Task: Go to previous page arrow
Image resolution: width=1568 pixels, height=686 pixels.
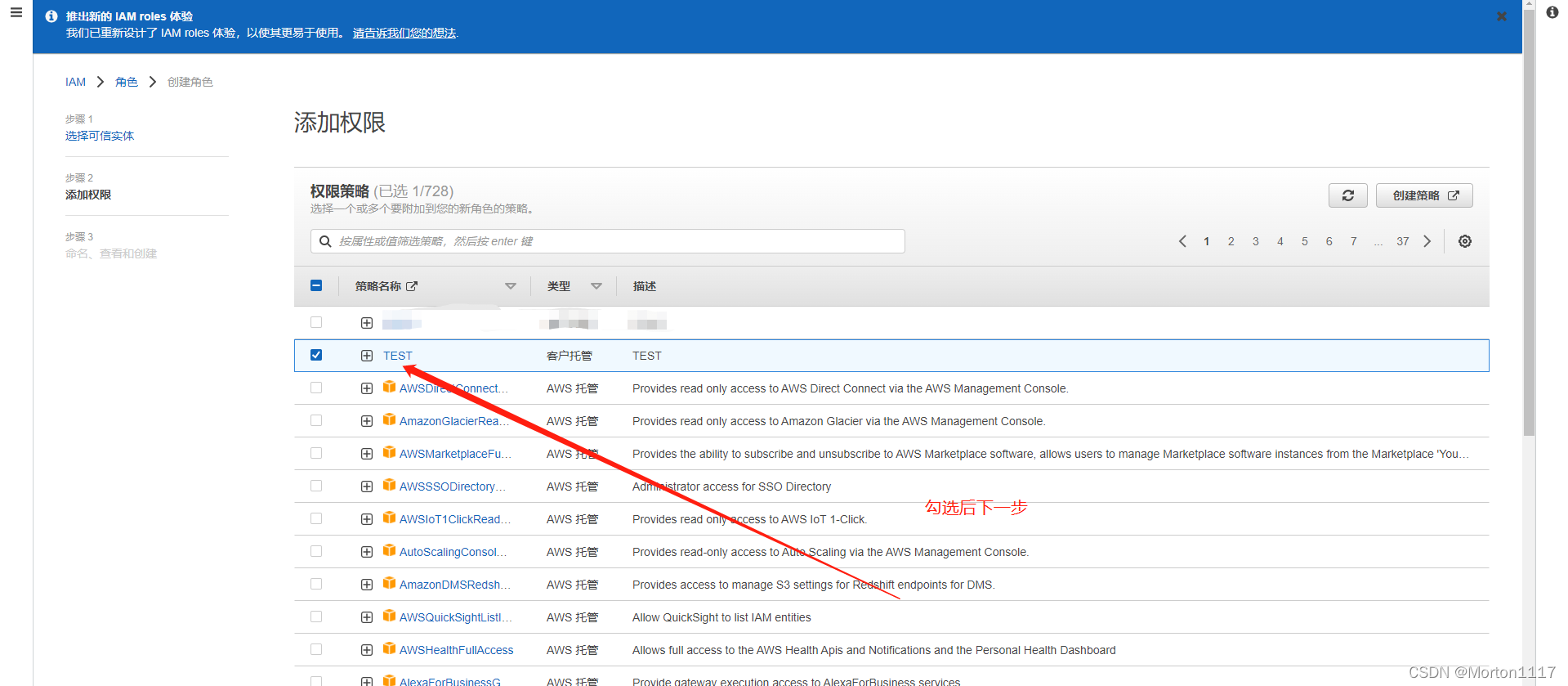Action: [x=1182, y=241]
